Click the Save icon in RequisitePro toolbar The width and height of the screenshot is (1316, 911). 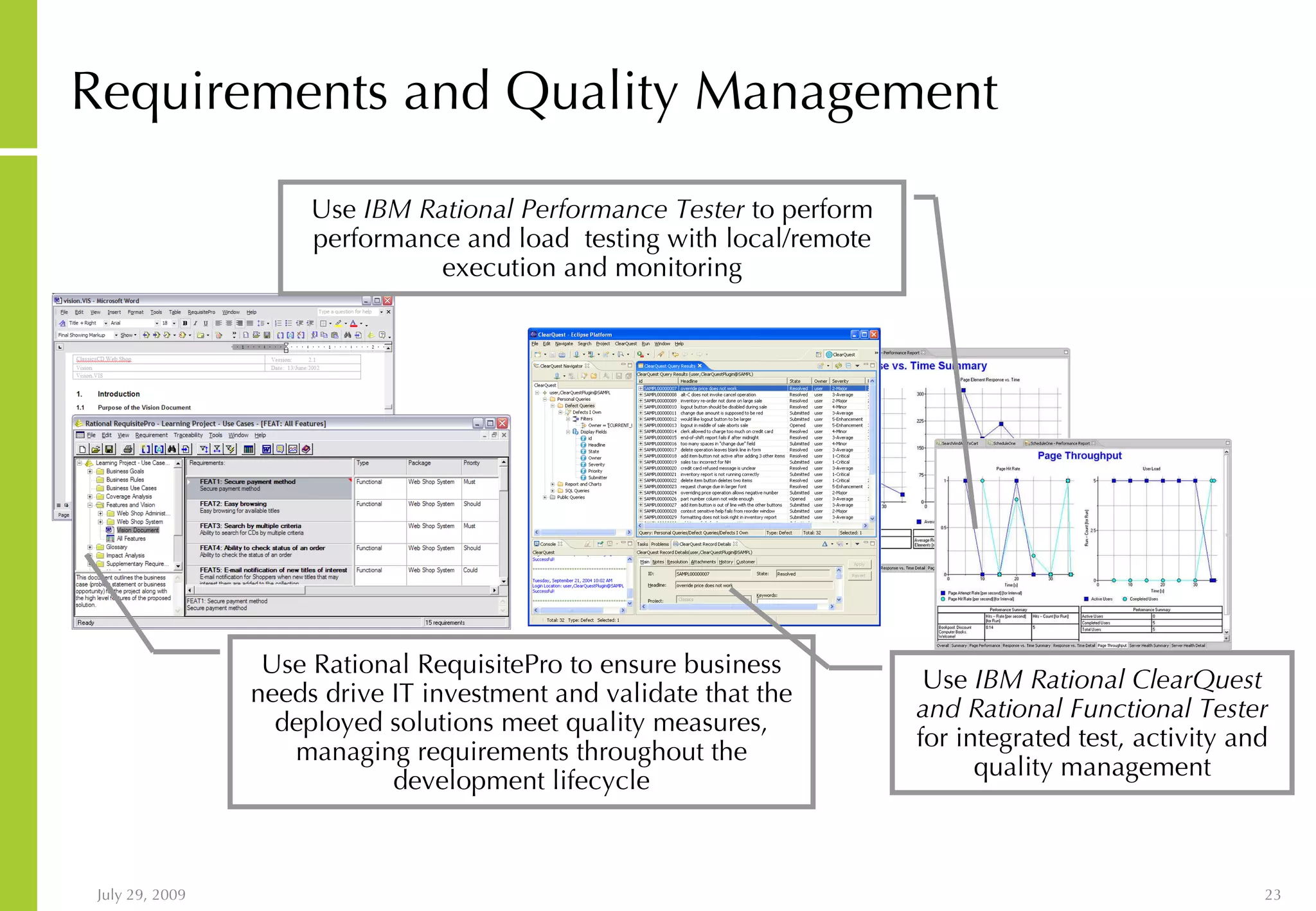(x=109, y=449)
